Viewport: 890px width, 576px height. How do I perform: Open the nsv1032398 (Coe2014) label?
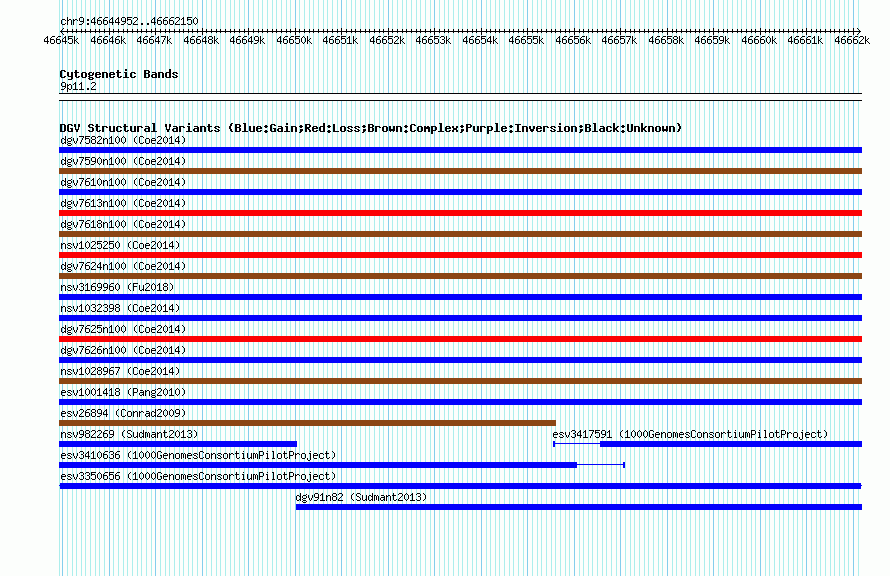tap(120, 308)
